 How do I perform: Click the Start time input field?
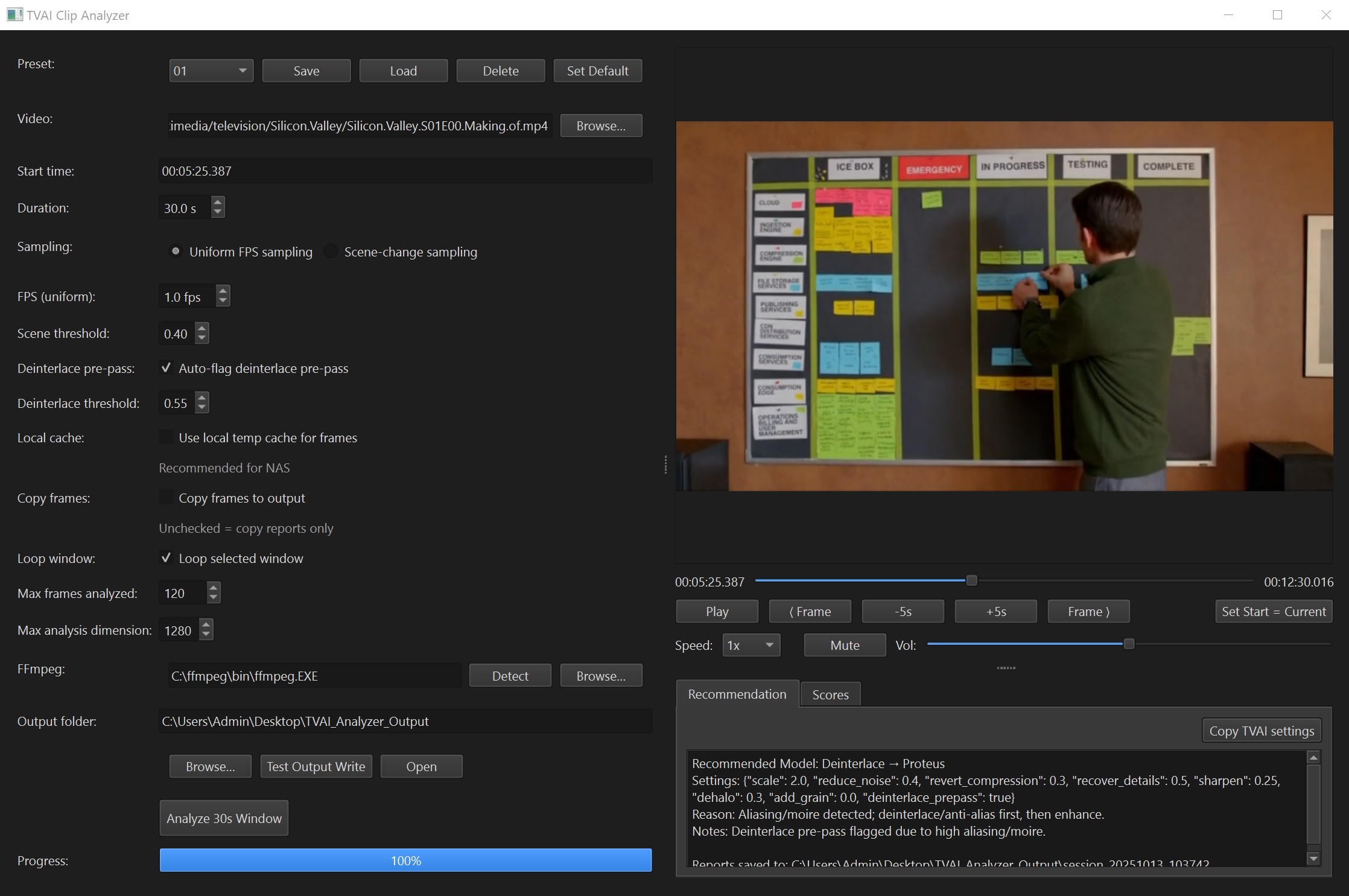point(404,171)
